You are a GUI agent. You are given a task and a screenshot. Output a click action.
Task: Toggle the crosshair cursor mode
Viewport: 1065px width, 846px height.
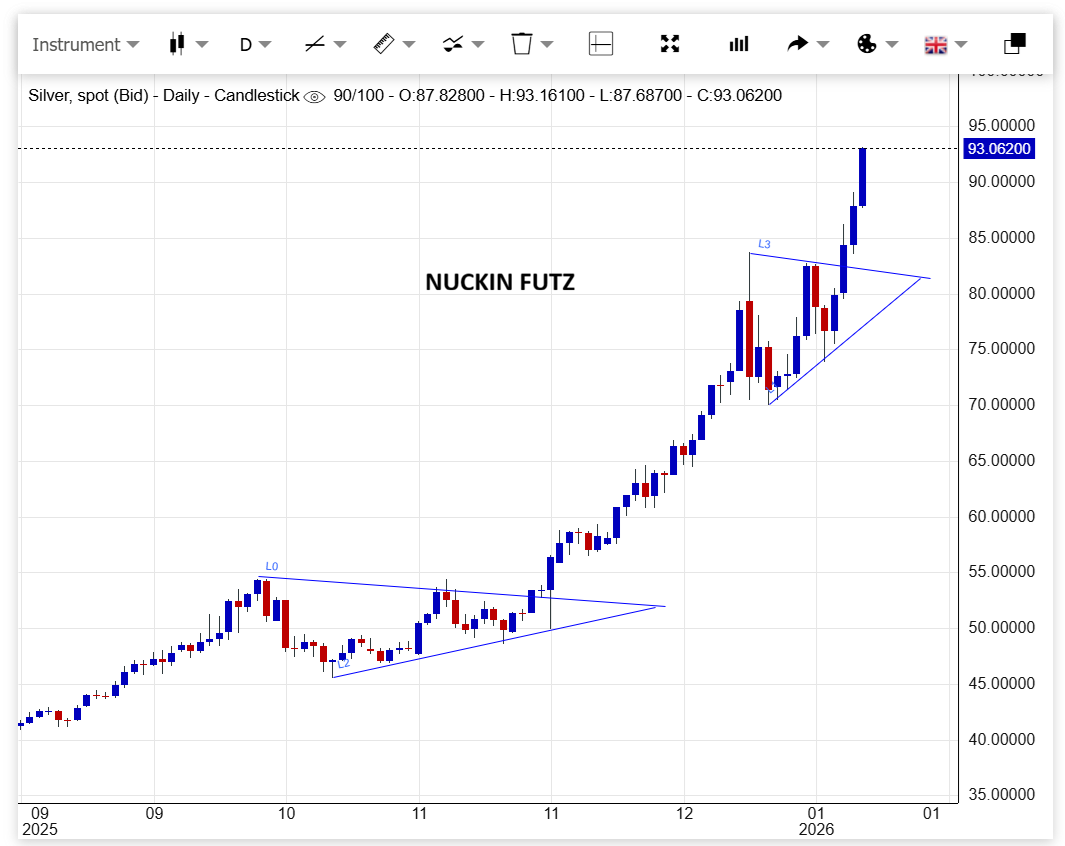(601, 44)
